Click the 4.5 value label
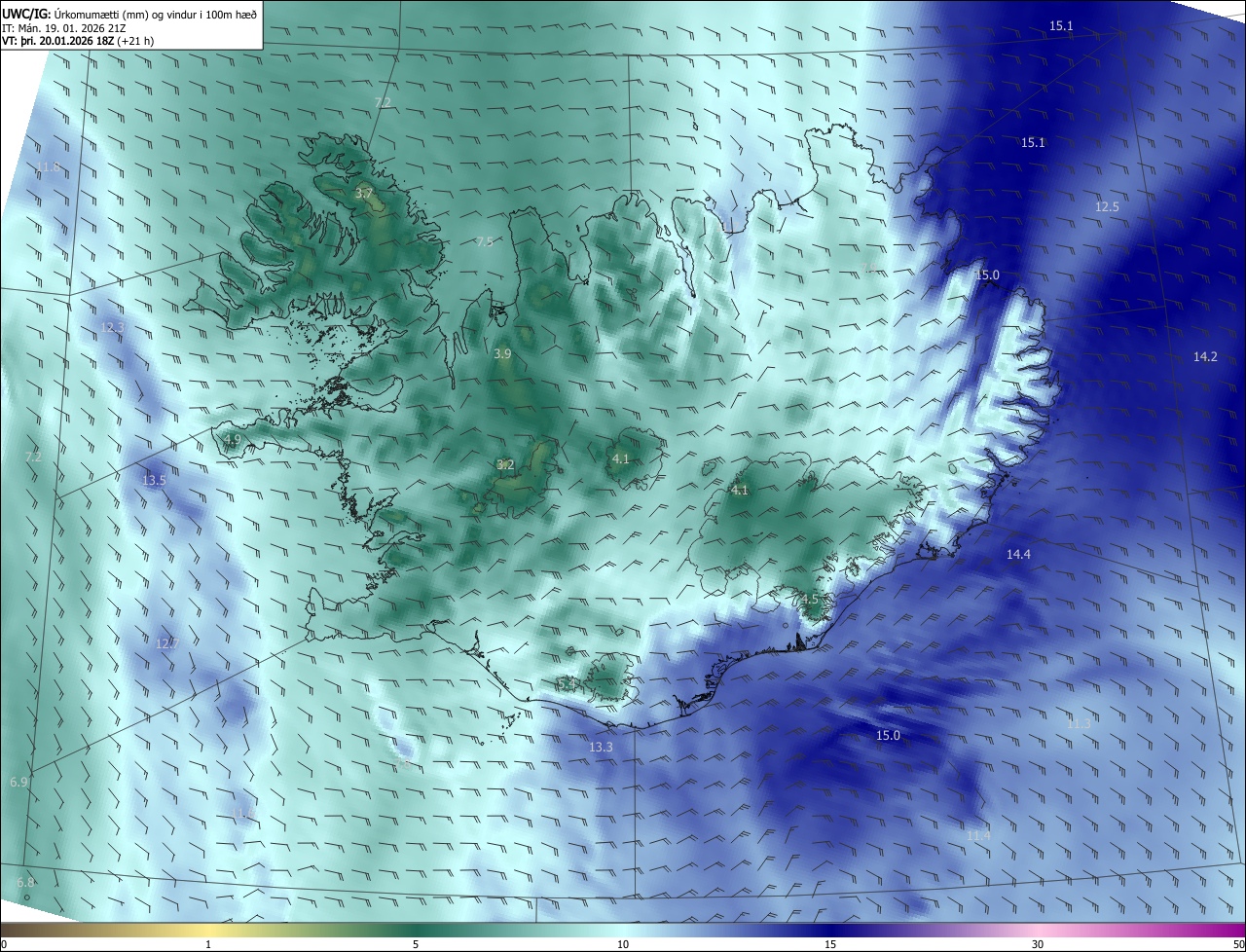The height and width of the screenshot is (952, 1246). (809, 600)
